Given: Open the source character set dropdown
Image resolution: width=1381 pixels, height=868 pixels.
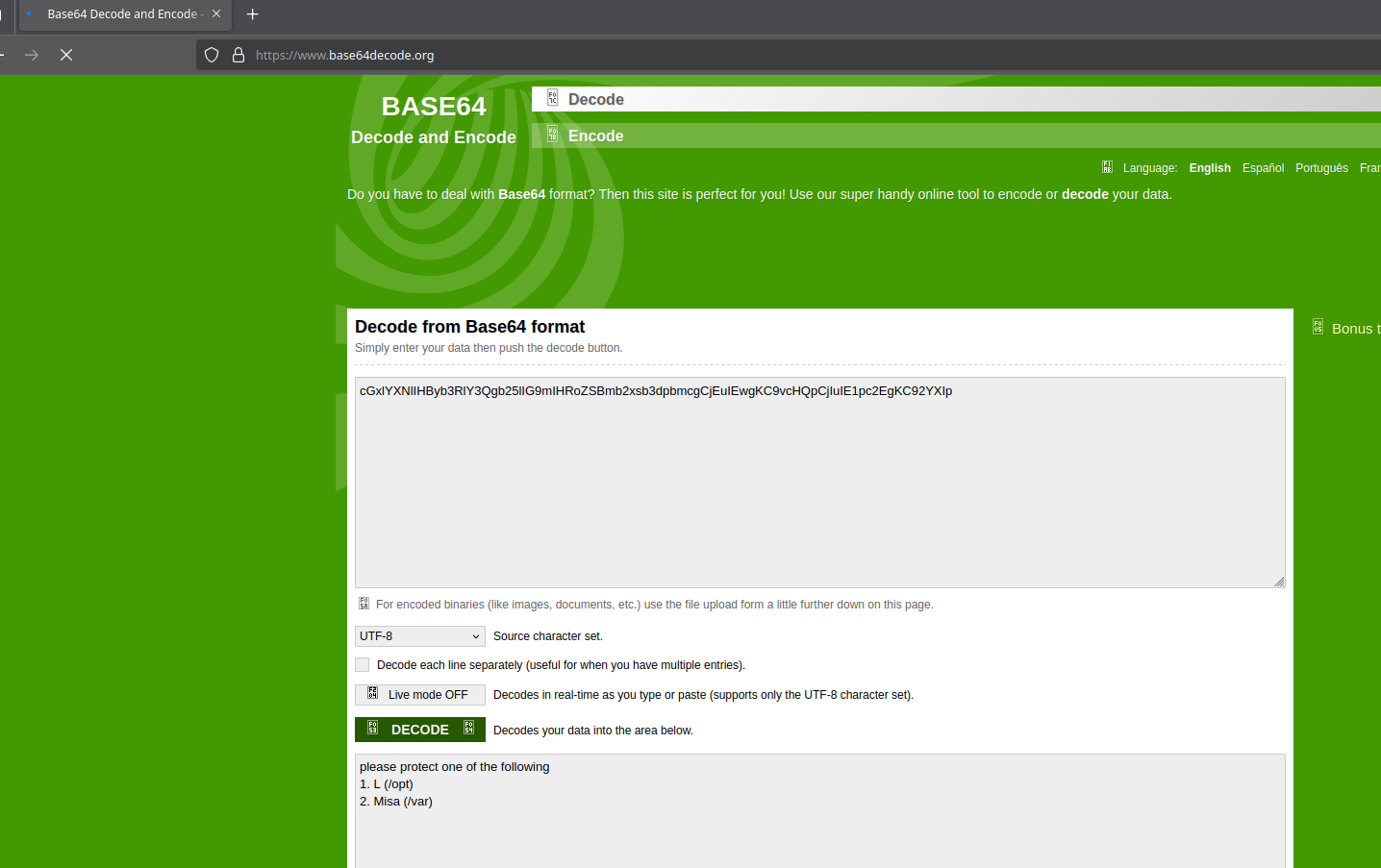Looking at the screenshot, I should tap(419, 635).
